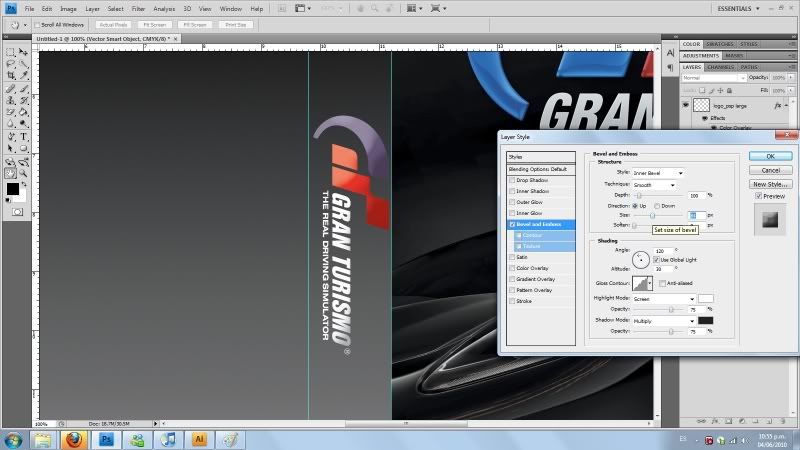Select the History Brush tool
The image size is (800, 450).
(x=23, y=100)
